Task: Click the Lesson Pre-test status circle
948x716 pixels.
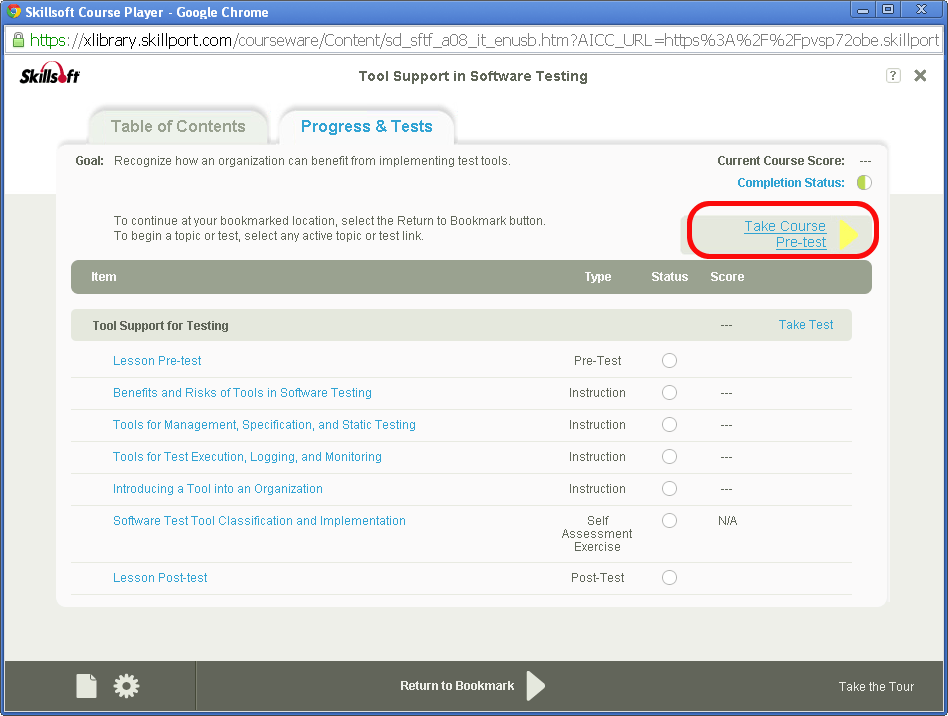Action: click(669, 361)
